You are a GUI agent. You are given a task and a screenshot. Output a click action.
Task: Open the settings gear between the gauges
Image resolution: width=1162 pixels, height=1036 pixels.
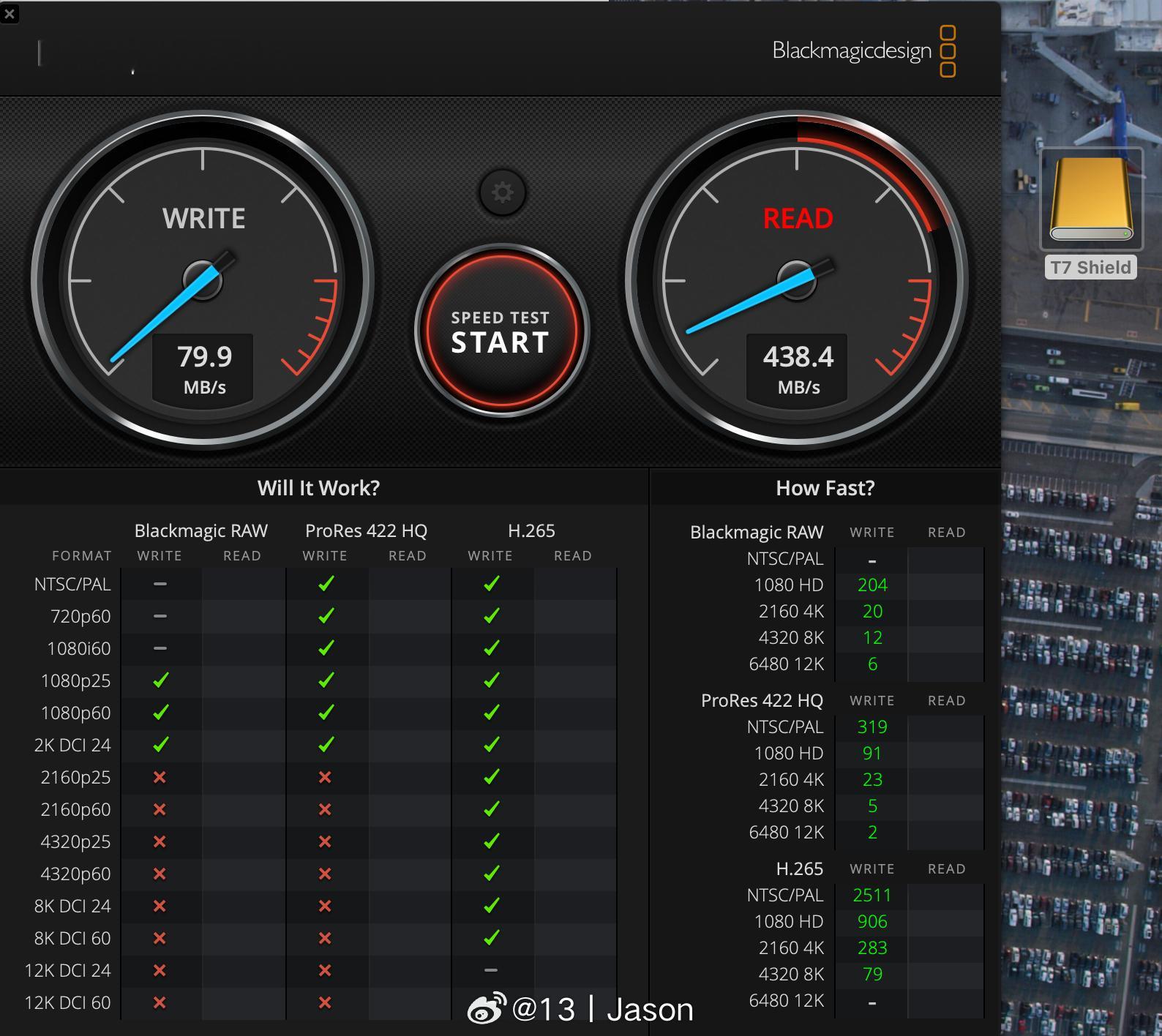coord(502,192)
